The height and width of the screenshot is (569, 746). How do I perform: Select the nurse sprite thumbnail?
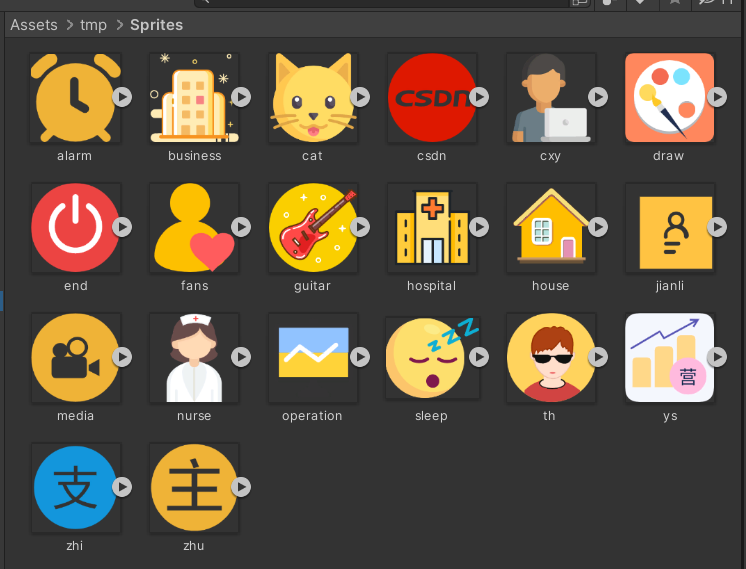pos(194,357)
